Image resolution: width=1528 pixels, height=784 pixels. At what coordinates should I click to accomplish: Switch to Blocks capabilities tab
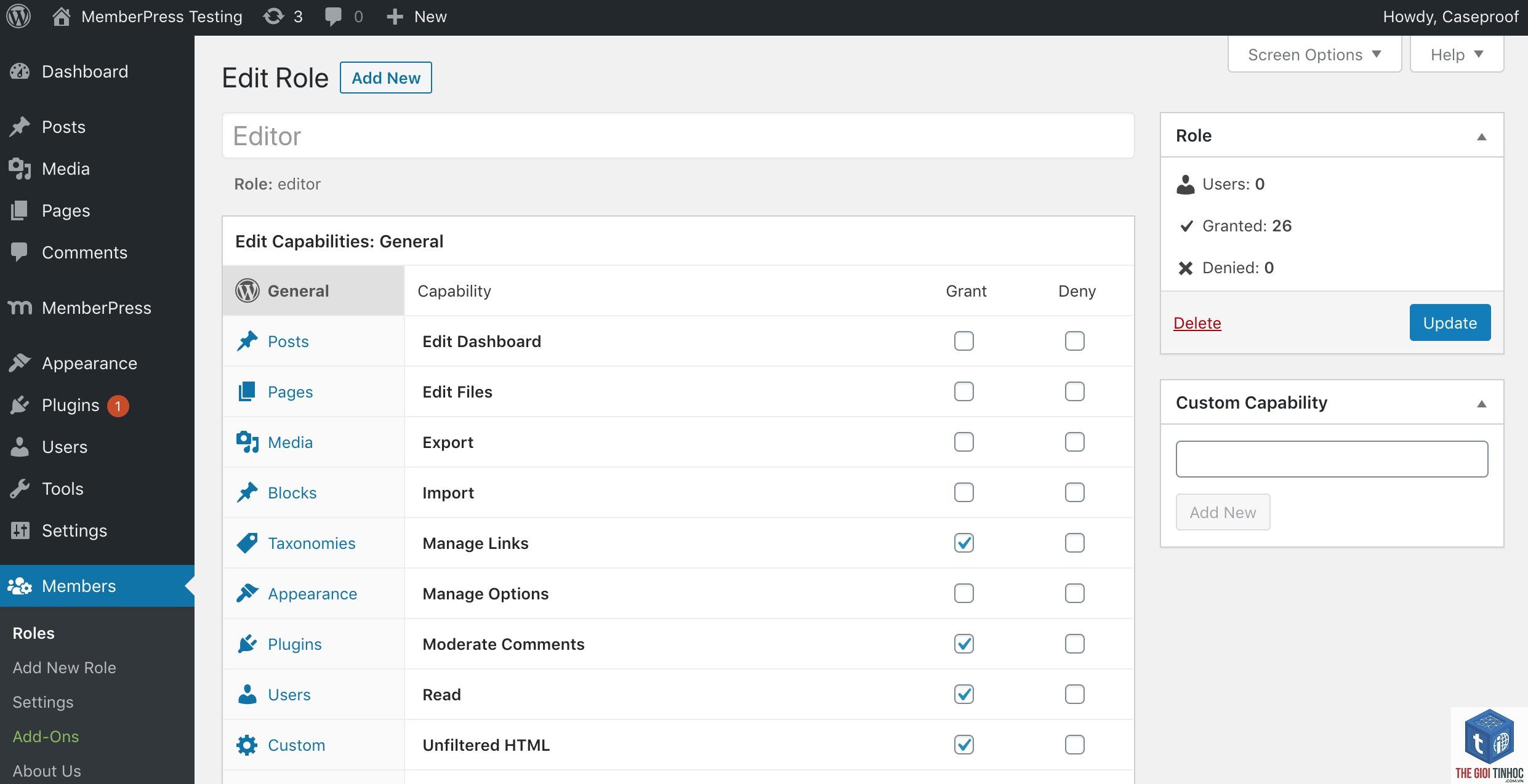pos(313,492)
